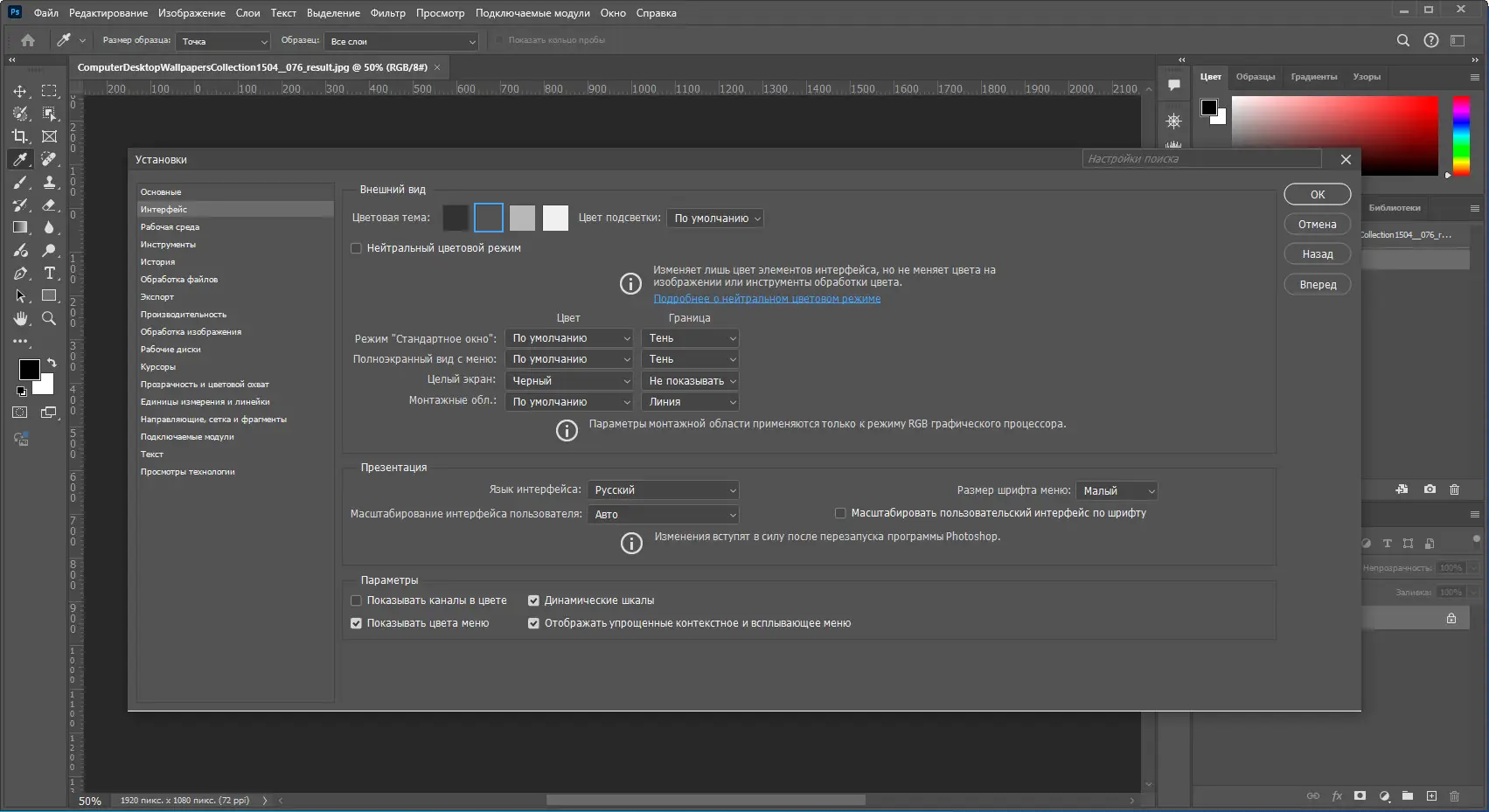Switch to the Образцы tab
Screen dimensions: 1489x812
(1256, 77)
